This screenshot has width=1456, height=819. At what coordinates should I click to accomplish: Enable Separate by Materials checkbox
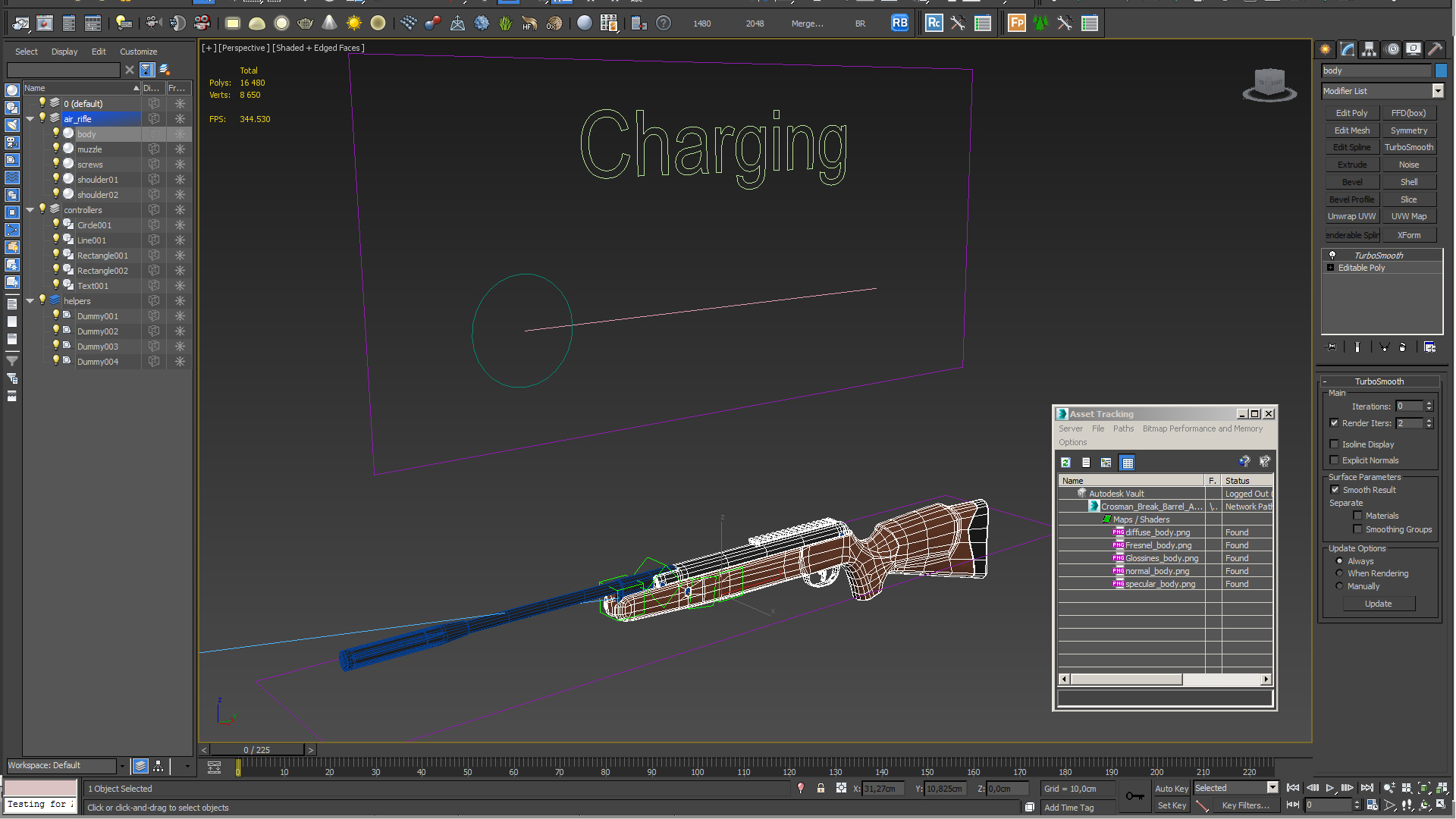(x=1358, y=516)
